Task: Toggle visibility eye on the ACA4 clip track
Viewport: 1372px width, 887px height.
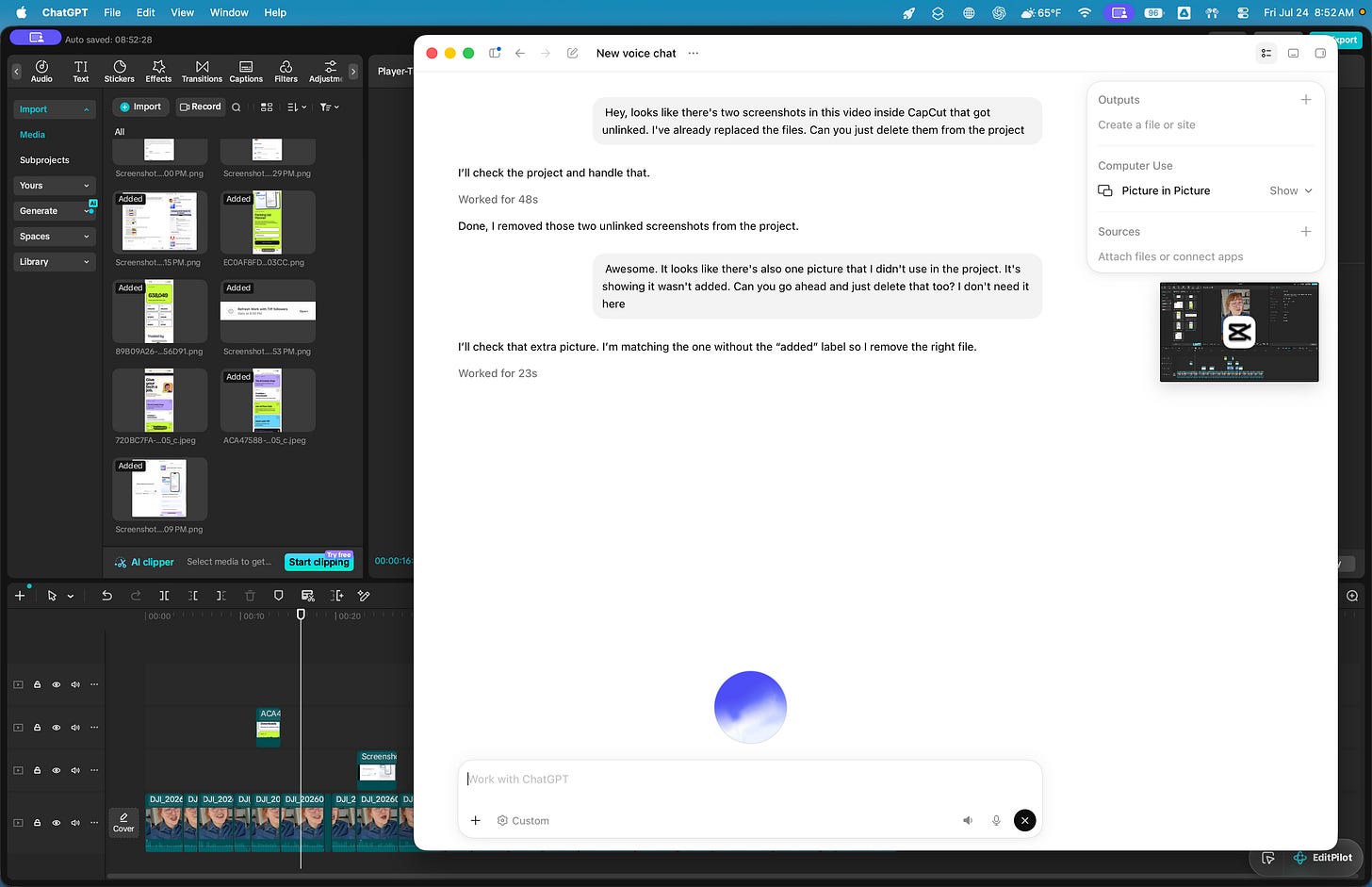Action: (57, 728)
